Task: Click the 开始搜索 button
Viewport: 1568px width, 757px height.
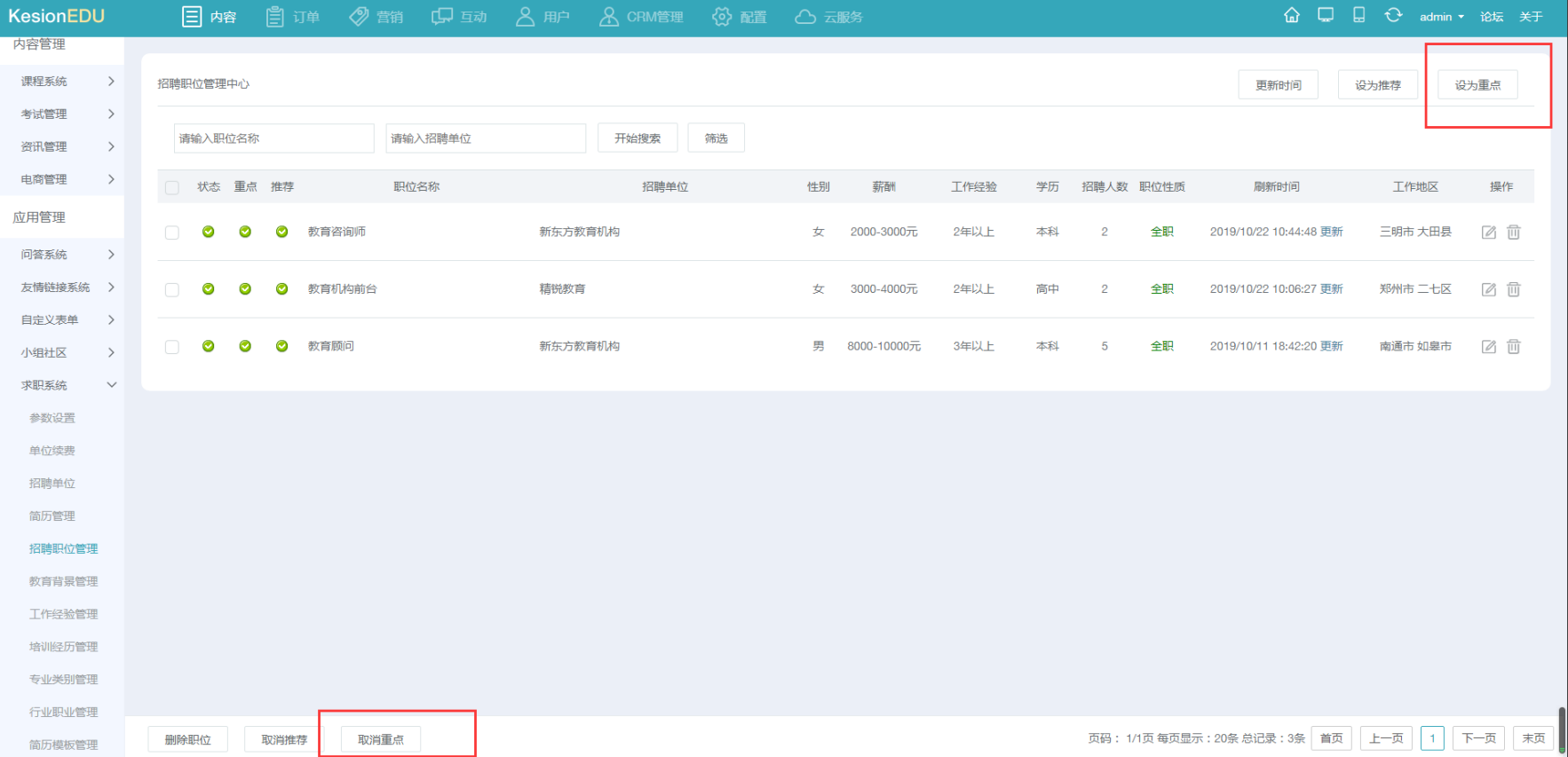Action: pos(637,138)
